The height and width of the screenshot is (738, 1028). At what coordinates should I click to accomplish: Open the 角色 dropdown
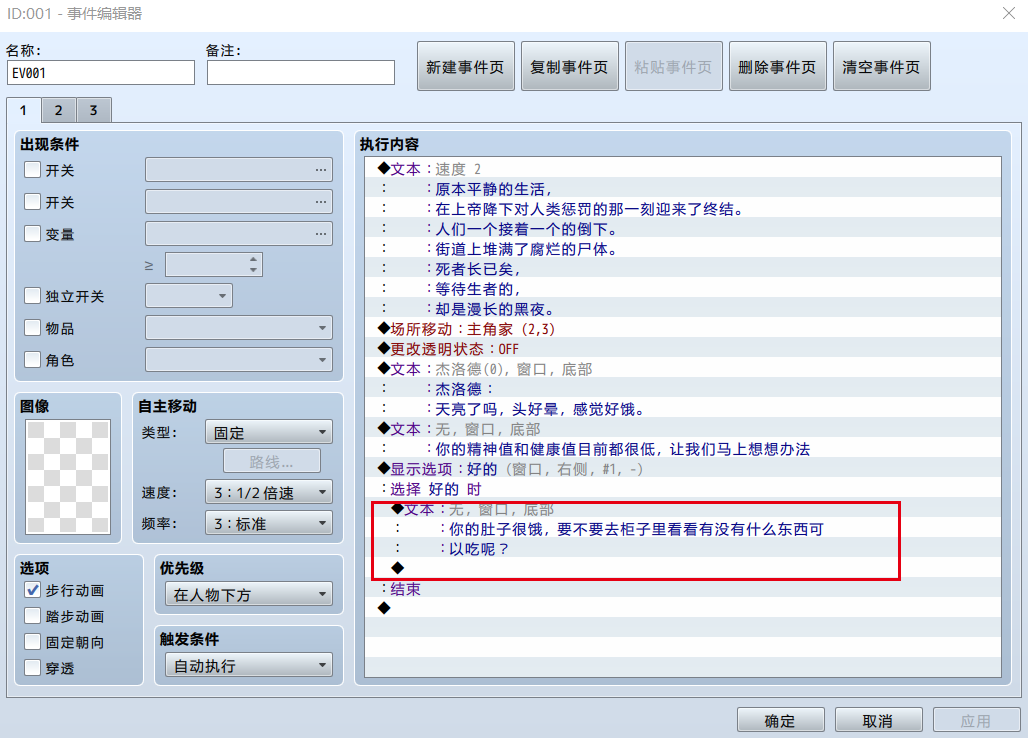(239, 360)
